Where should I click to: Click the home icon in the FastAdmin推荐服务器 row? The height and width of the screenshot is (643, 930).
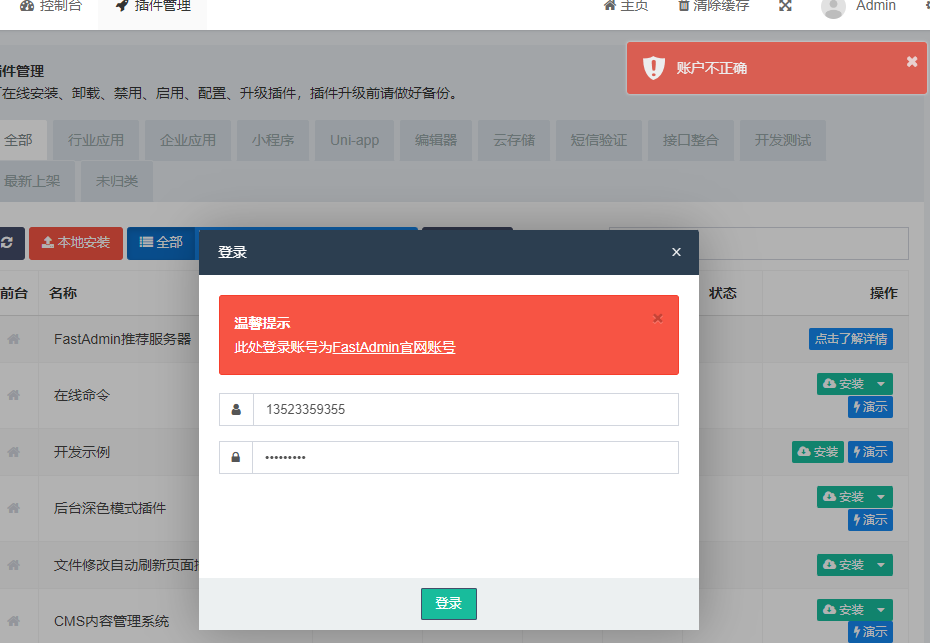[14, 339]
